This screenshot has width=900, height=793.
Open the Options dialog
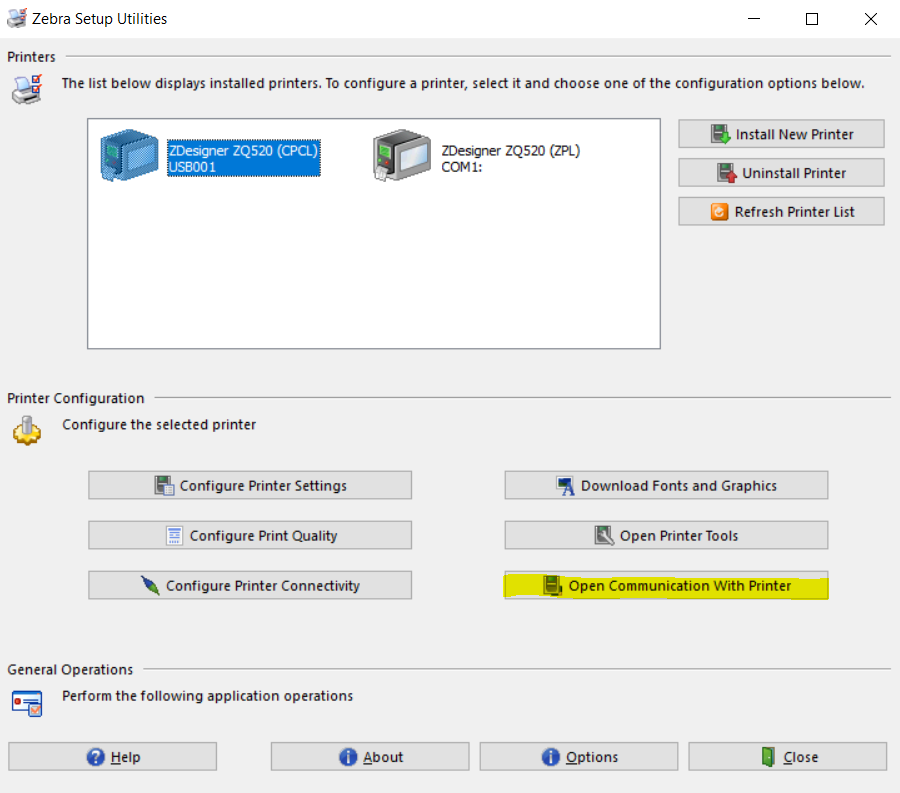[579, 757]
